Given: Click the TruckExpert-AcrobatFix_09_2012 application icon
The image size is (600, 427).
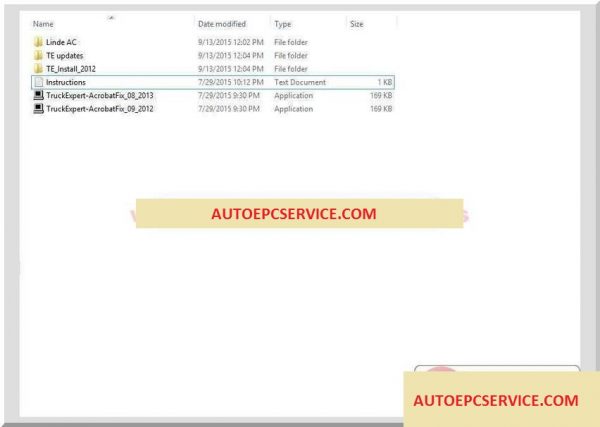Looking at the screenshot, I should coord(38,109).
